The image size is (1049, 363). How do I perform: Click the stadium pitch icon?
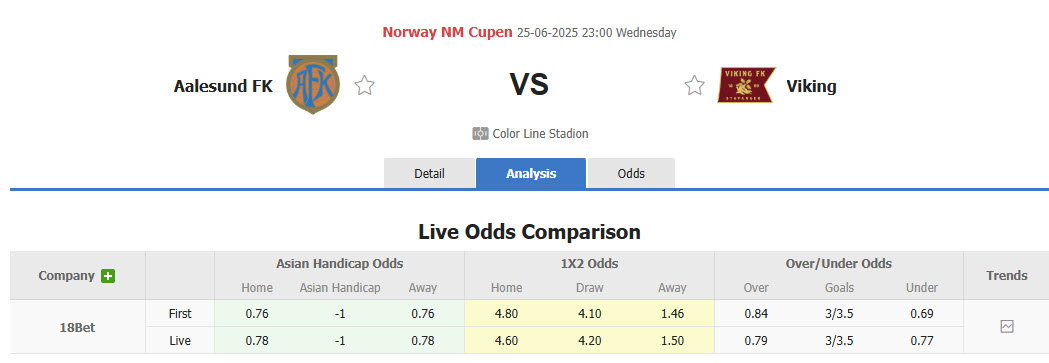coord(480,134)
